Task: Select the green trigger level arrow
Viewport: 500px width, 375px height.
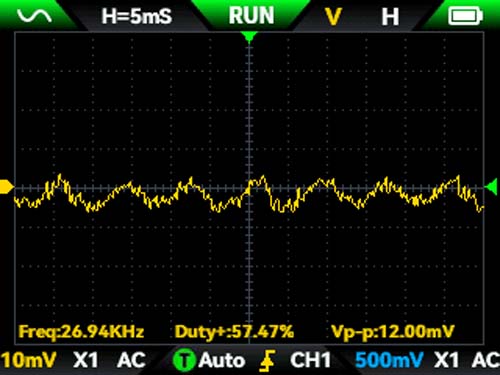Action: click(x=491, y=187)
